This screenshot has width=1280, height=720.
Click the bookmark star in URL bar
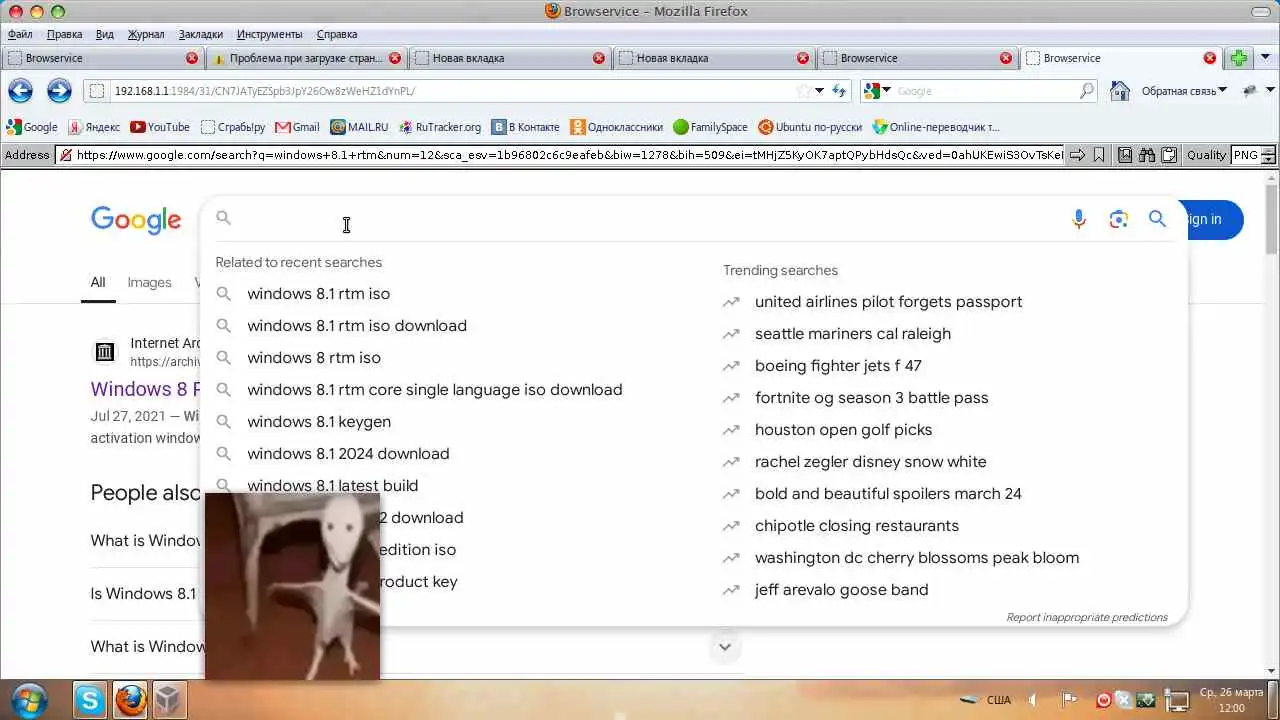coord(802,91)
